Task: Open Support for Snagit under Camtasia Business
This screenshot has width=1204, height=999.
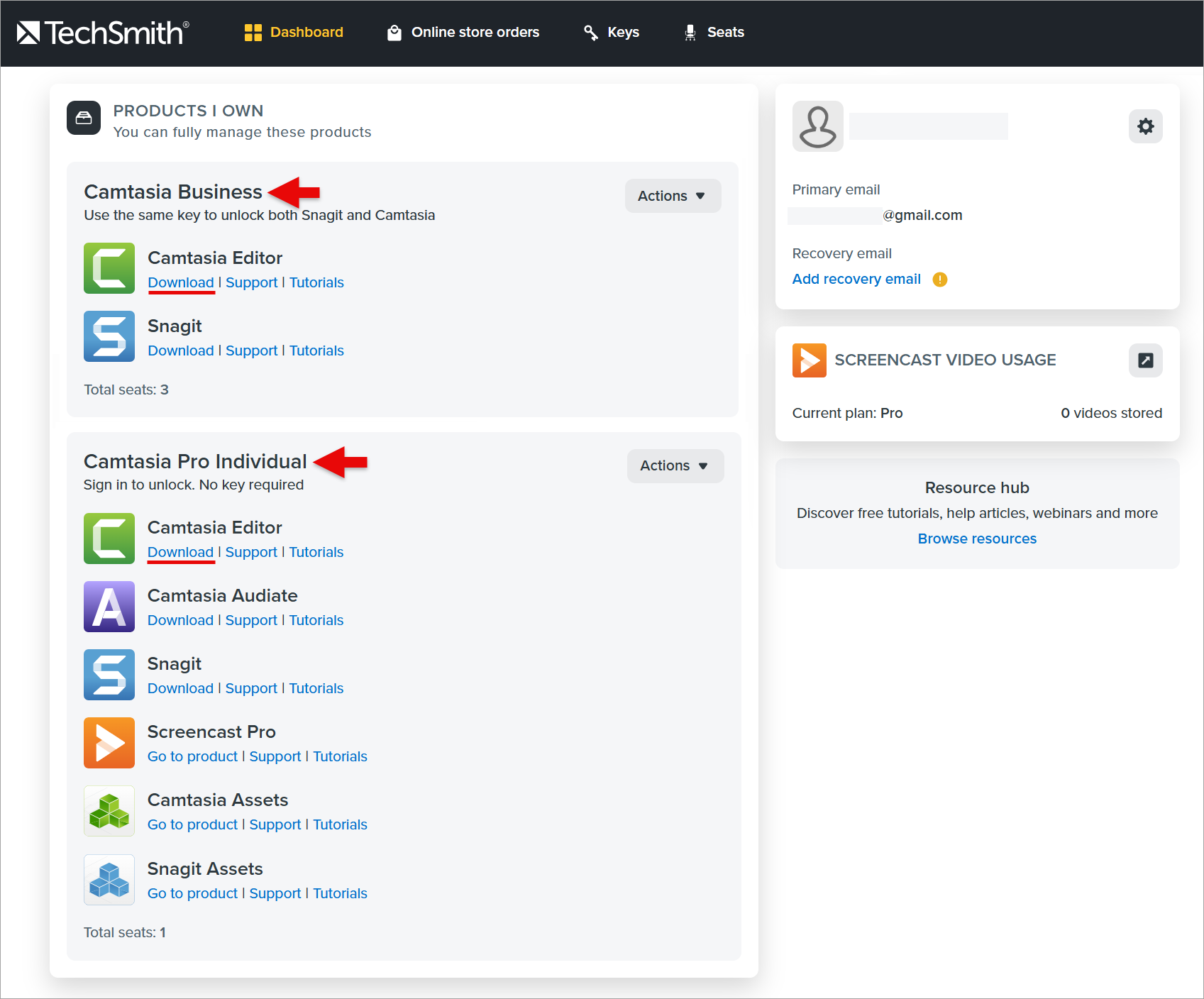Action: 252,351
